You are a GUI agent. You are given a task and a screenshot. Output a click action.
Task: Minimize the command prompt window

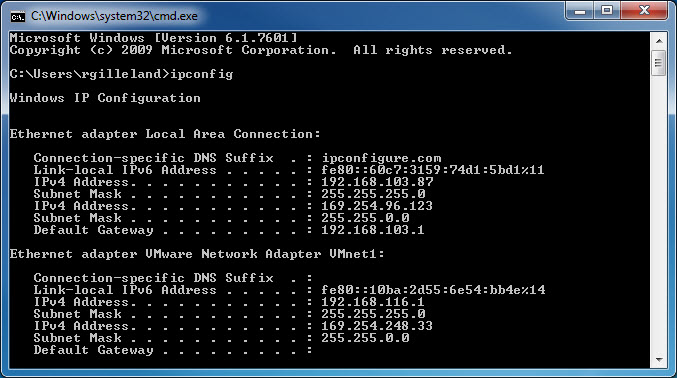(580, 11)
